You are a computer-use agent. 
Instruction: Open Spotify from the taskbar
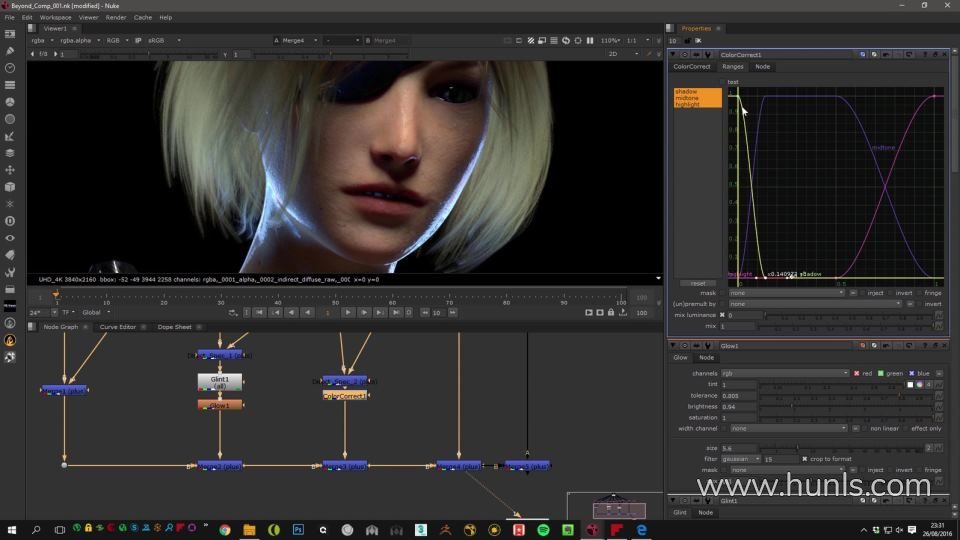(543, 530)
